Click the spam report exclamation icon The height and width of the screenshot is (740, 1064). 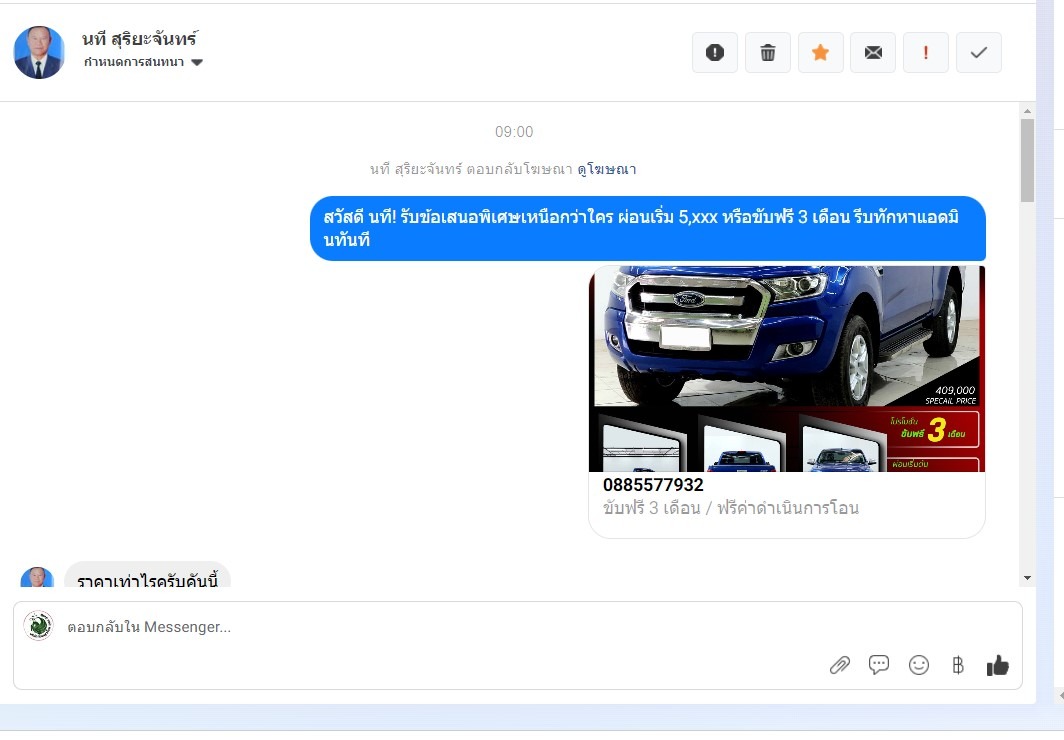point(715,52)
